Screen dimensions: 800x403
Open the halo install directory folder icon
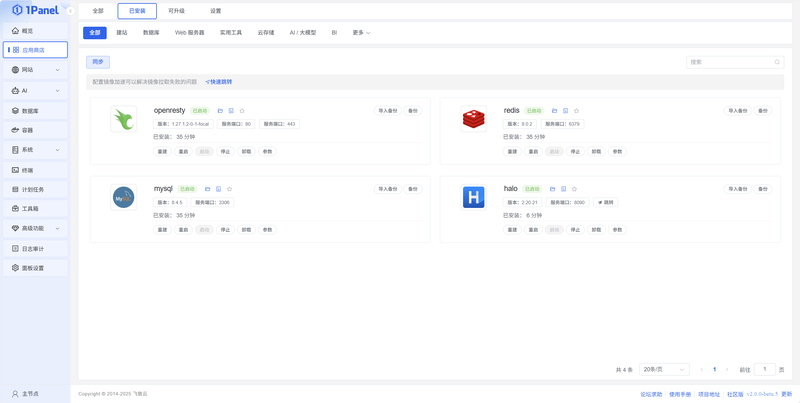pyautogui.click(x=552, y=189)
